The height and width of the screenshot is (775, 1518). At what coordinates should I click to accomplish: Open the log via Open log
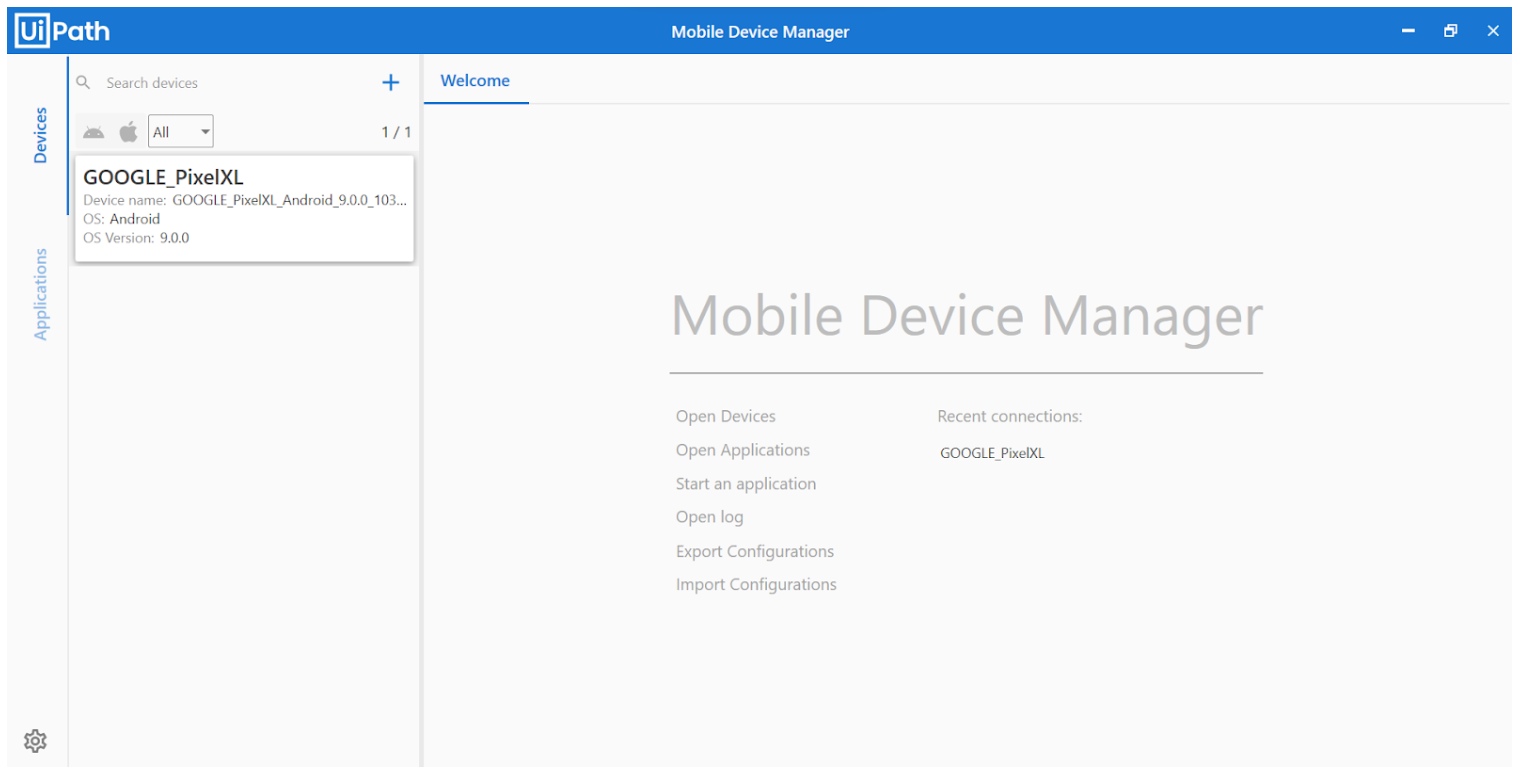click(709, 517)
